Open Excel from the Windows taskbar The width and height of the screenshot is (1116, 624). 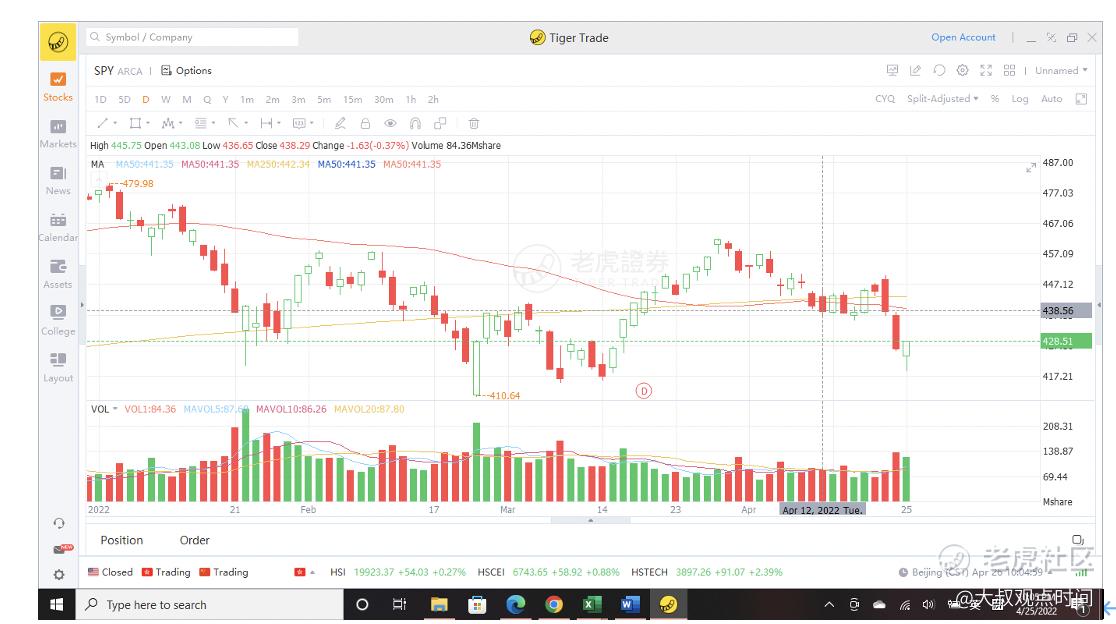coord(590,605)
